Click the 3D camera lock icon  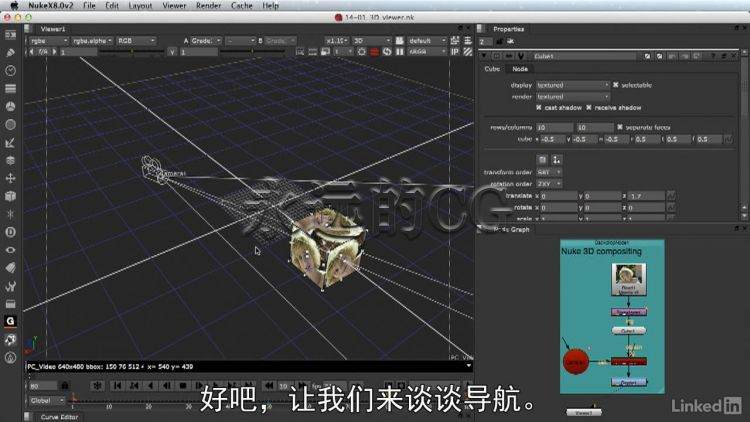tap(399, 41)
